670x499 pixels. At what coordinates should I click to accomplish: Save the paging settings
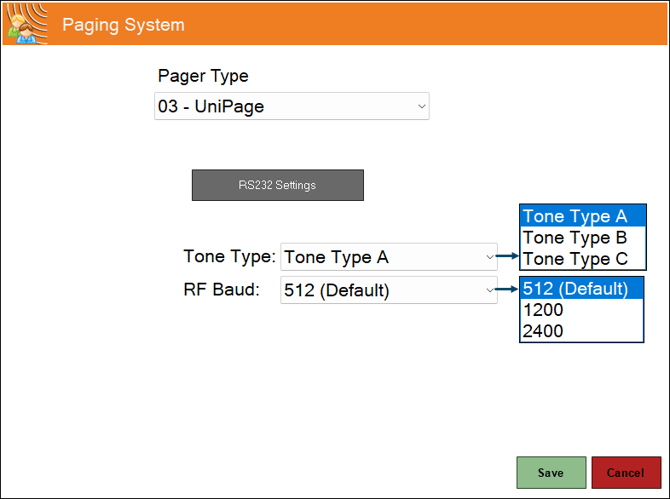tap(551, 473)
